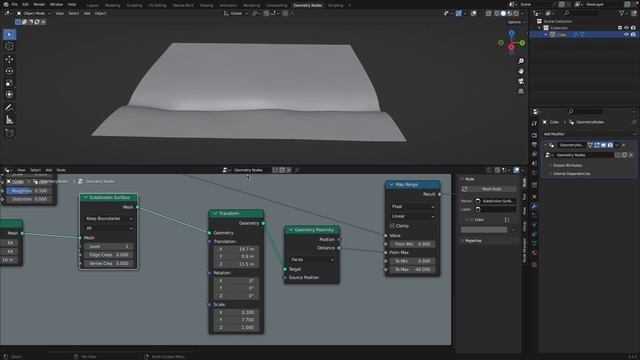Open Faces dropdown in Geometry Proximity node

coord(312,260)
